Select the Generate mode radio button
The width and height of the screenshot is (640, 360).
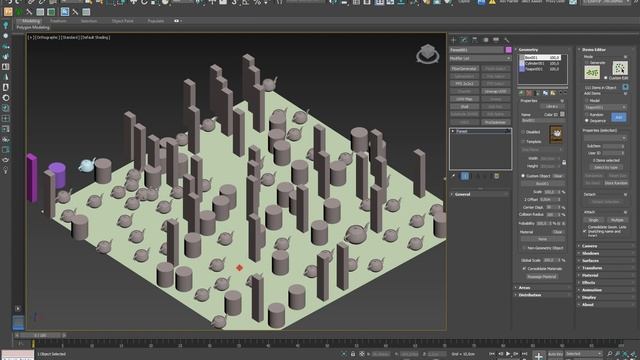click(x=587, y=63)
